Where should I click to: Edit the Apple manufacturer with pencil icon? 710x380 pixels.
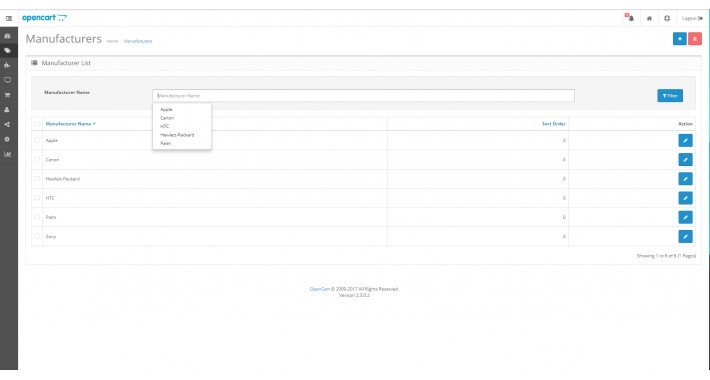tap(685, 140)
